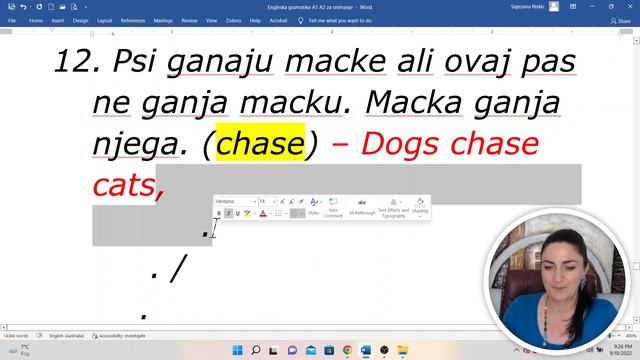The width and height of the screenshot is (640, 360).
Task: Open the Styles gallery icon in the mini toolbar
Action: click(313, 207)
